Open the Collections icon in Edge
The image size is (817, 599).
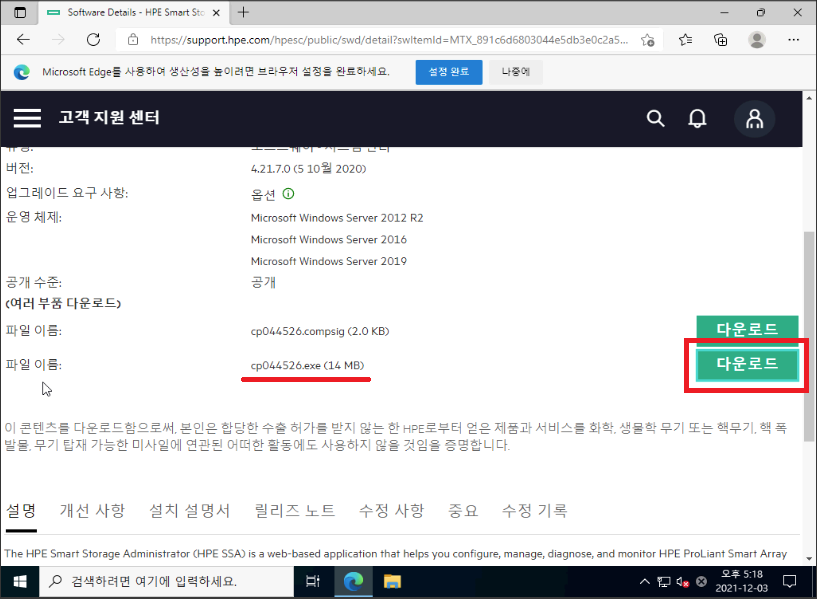coord(721,41)
